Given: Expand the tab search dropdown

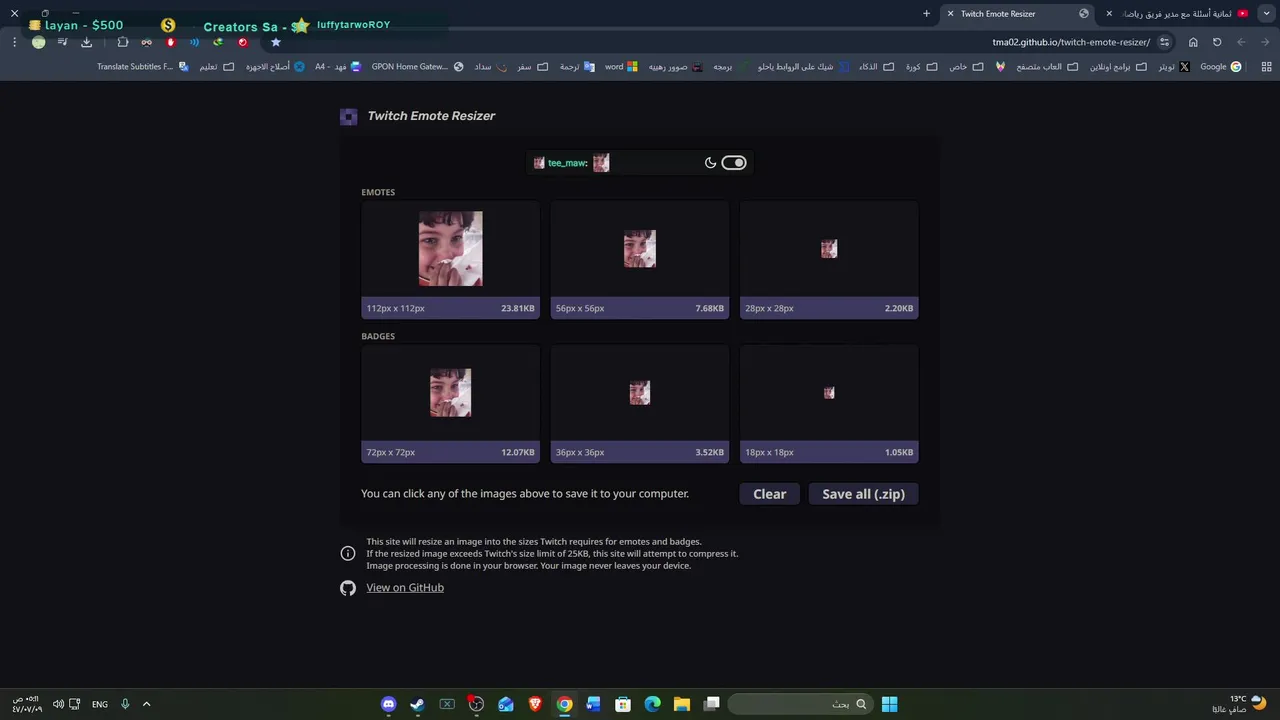Looking at the screenshot, I should (x=1266, y=14).
